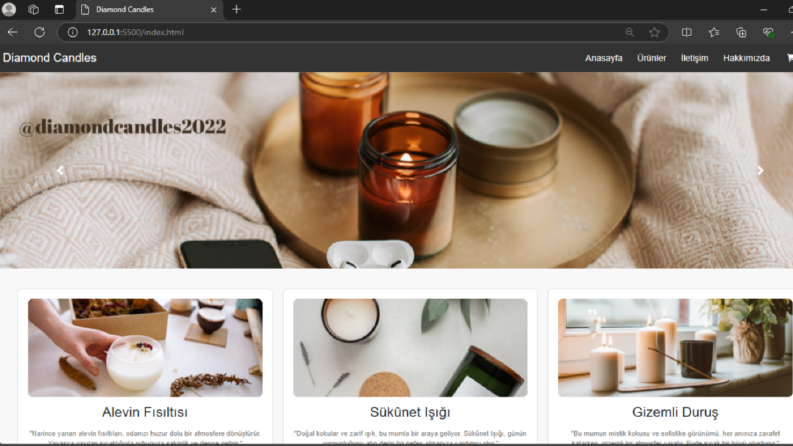Click the Diamond Candles brand logo text
This screenshot has height=446, width=793.
click(50, 58)
